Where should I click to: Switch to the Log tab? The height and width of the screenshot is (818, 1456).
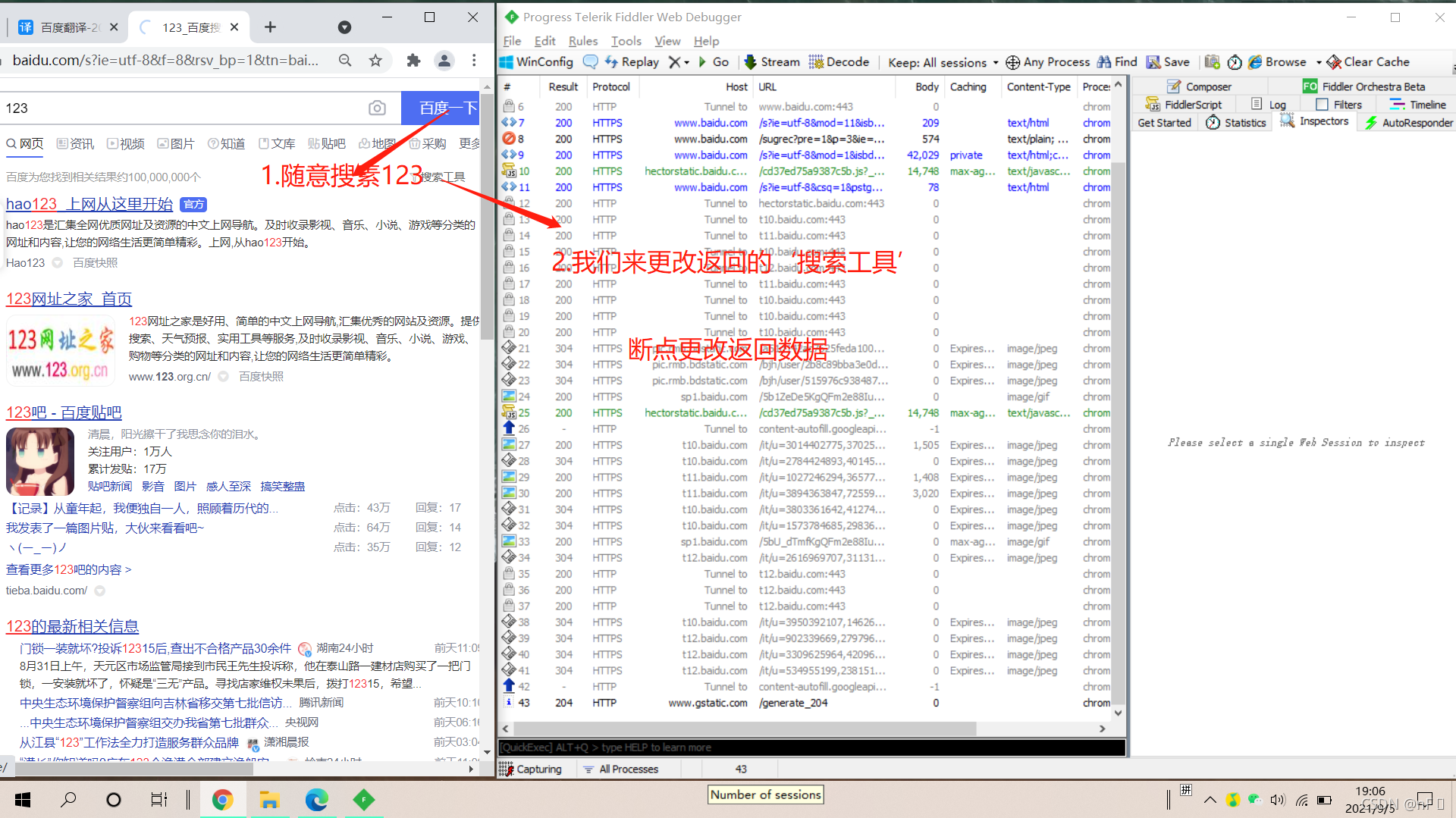pos(1269,105)
